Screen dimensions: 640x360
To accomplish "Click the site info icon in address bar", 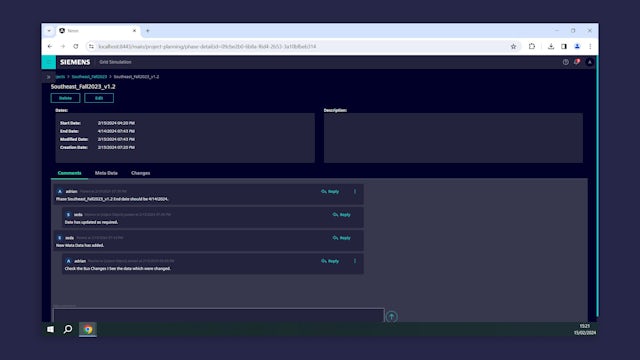I will coord(91,47).
